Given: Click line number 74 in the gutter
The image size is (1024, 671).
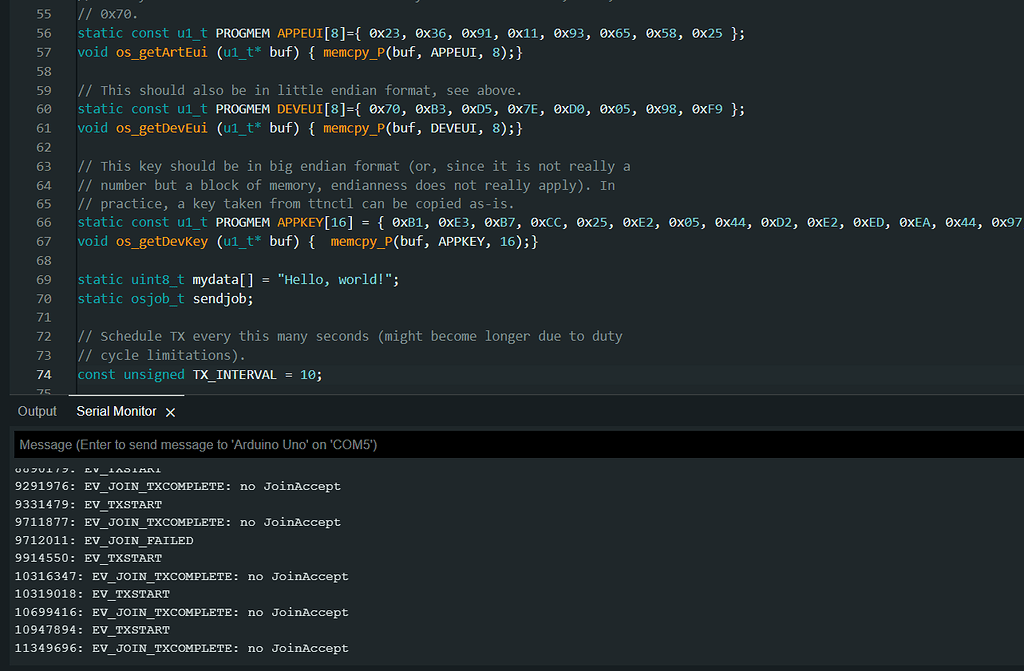Looking at the screenshot, I should [43, 374].
